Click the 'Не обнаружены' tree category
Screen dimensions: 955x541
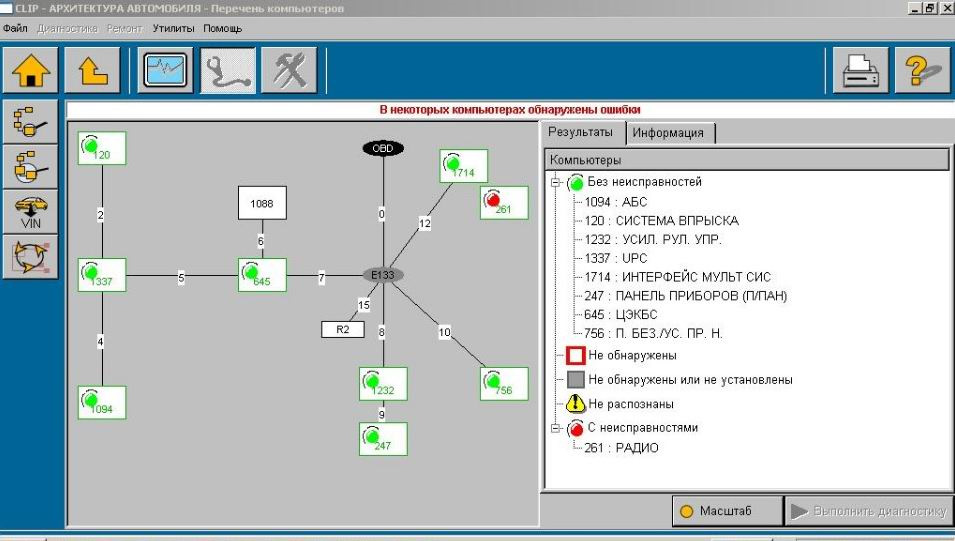632,355
